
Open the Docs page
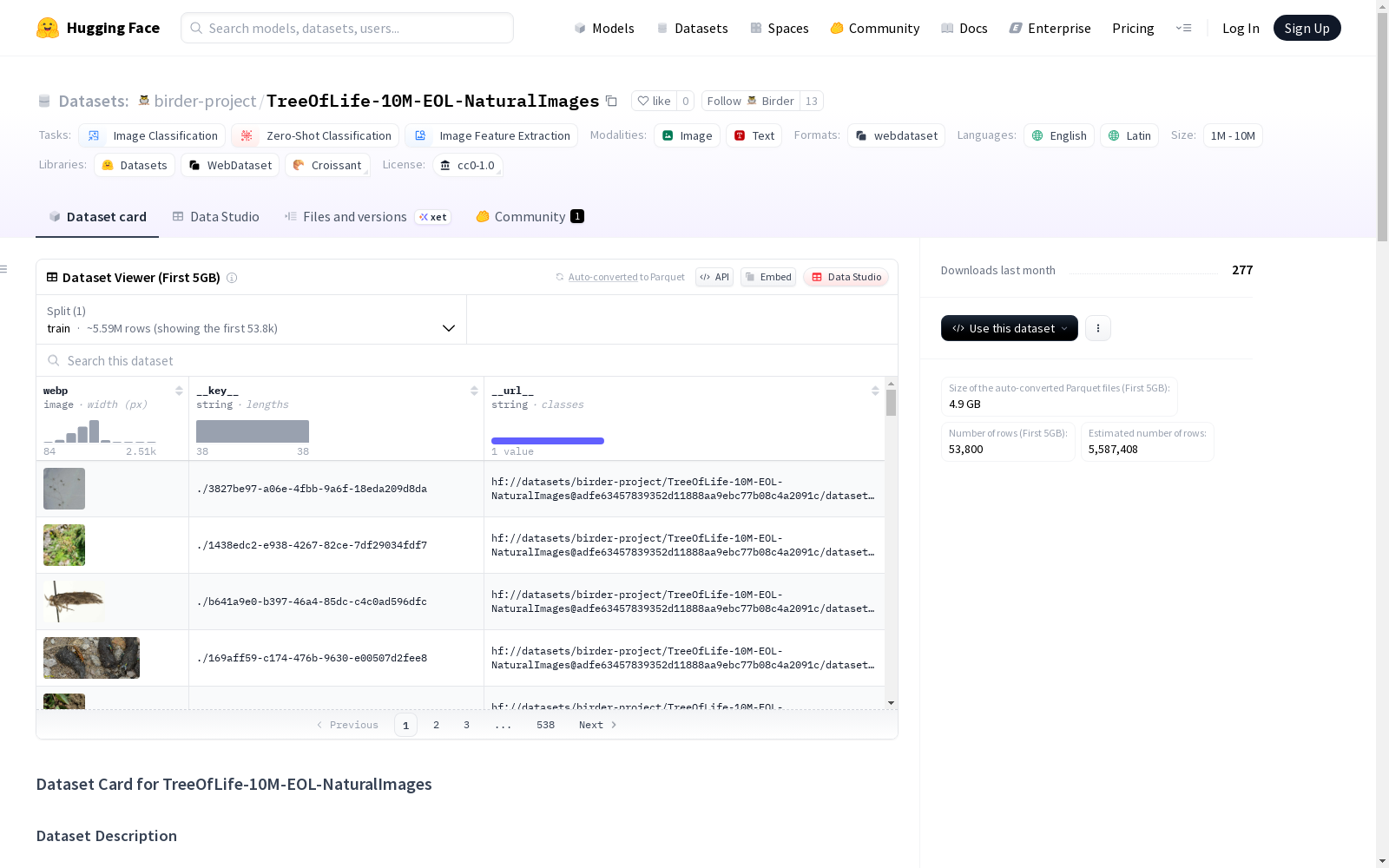[x=964, y=28]
